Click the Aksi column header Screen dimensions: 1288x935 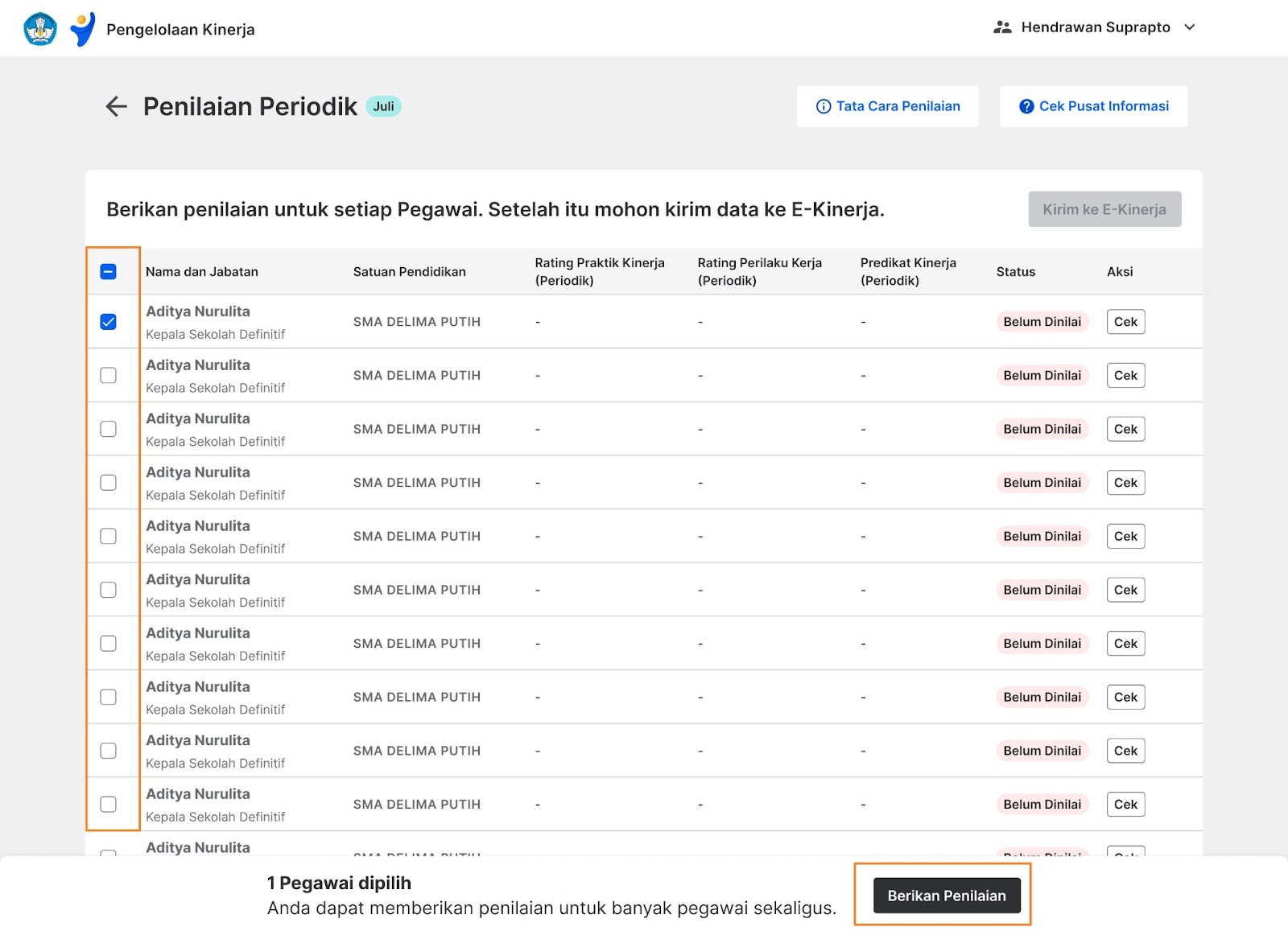[1120, 272]
